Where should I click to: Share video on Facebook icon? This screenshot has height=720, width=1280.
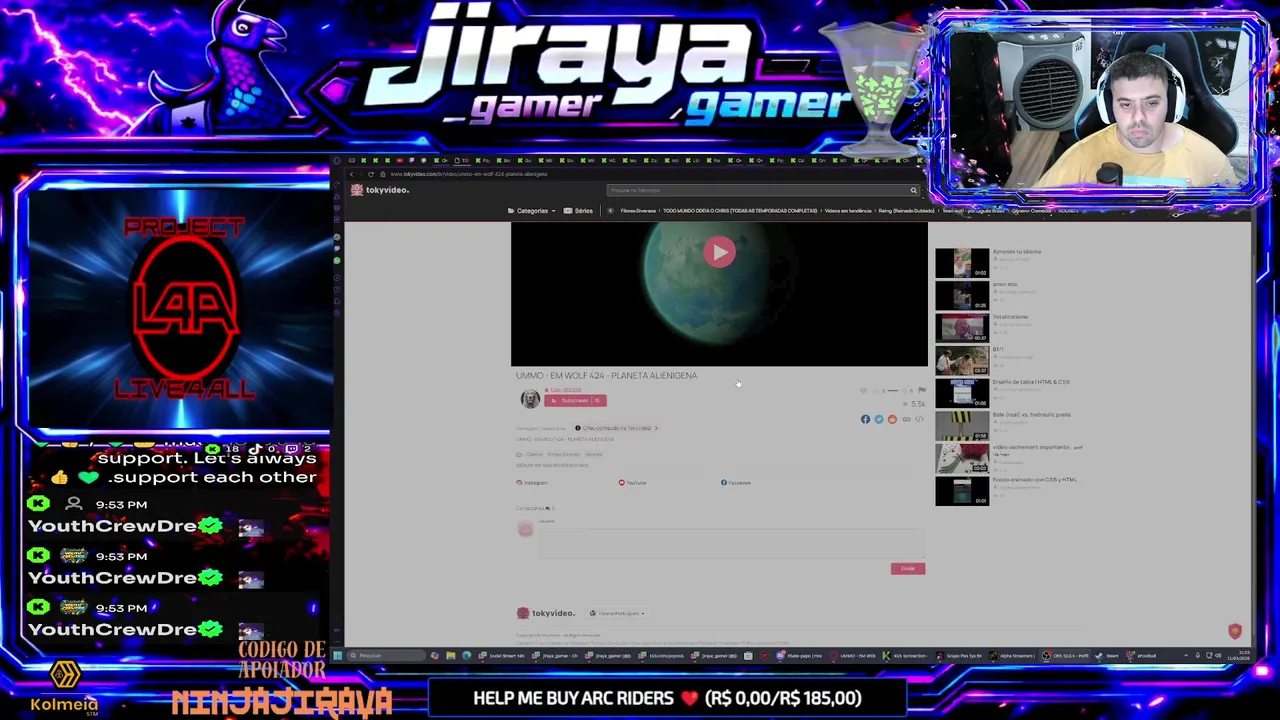pos(865,419)
